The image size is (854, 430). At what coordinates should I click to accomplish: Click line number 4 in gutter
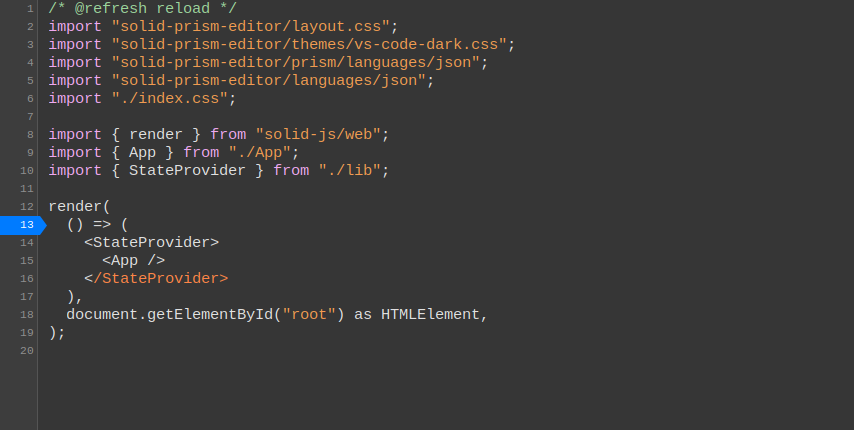[x=30, y=63]
